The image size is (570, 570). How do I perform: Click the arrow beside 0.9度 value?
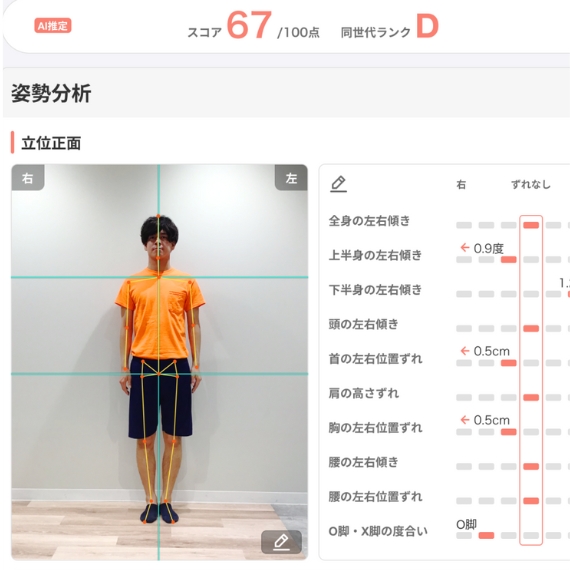pyautogui.click(x=465, y=248)
